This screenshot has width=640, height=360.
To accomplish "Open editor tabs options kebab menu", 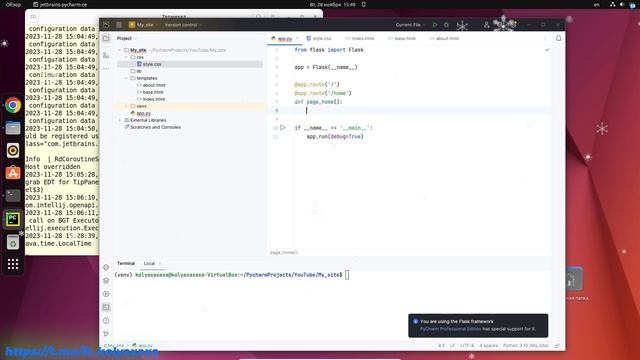I will [545, 38].
